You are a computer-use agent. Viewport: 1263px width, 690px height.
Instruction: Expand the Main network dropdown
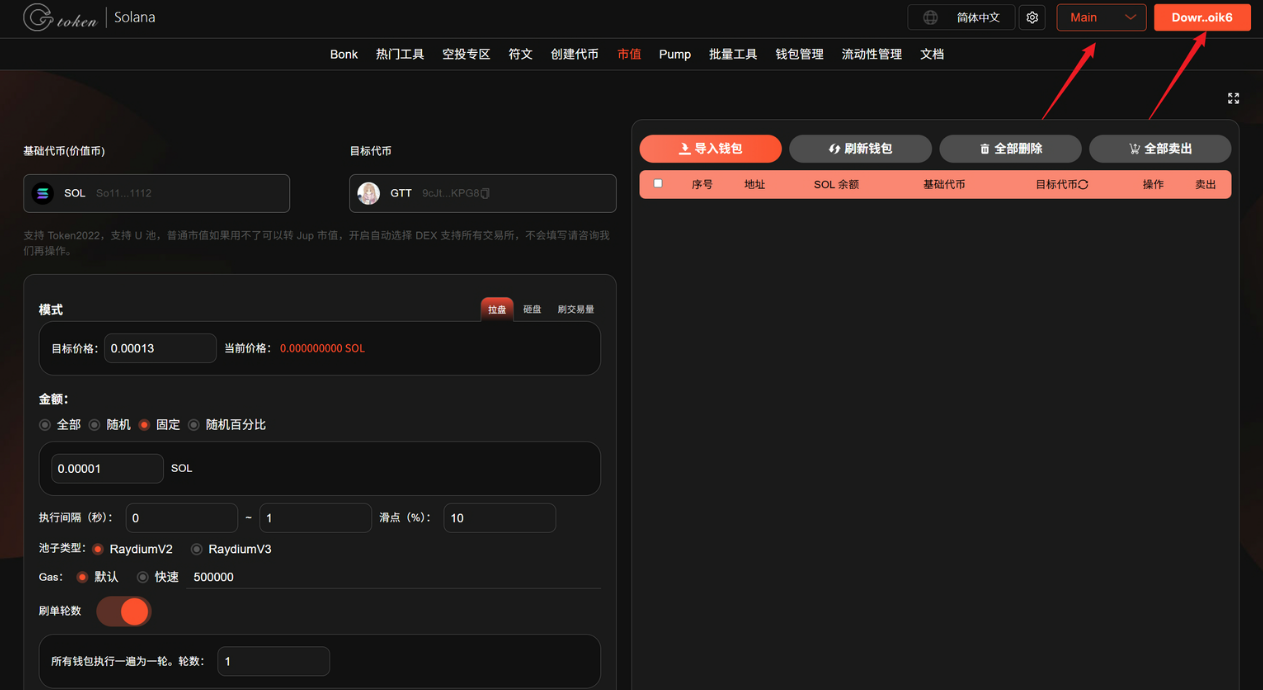[1101, 17]
